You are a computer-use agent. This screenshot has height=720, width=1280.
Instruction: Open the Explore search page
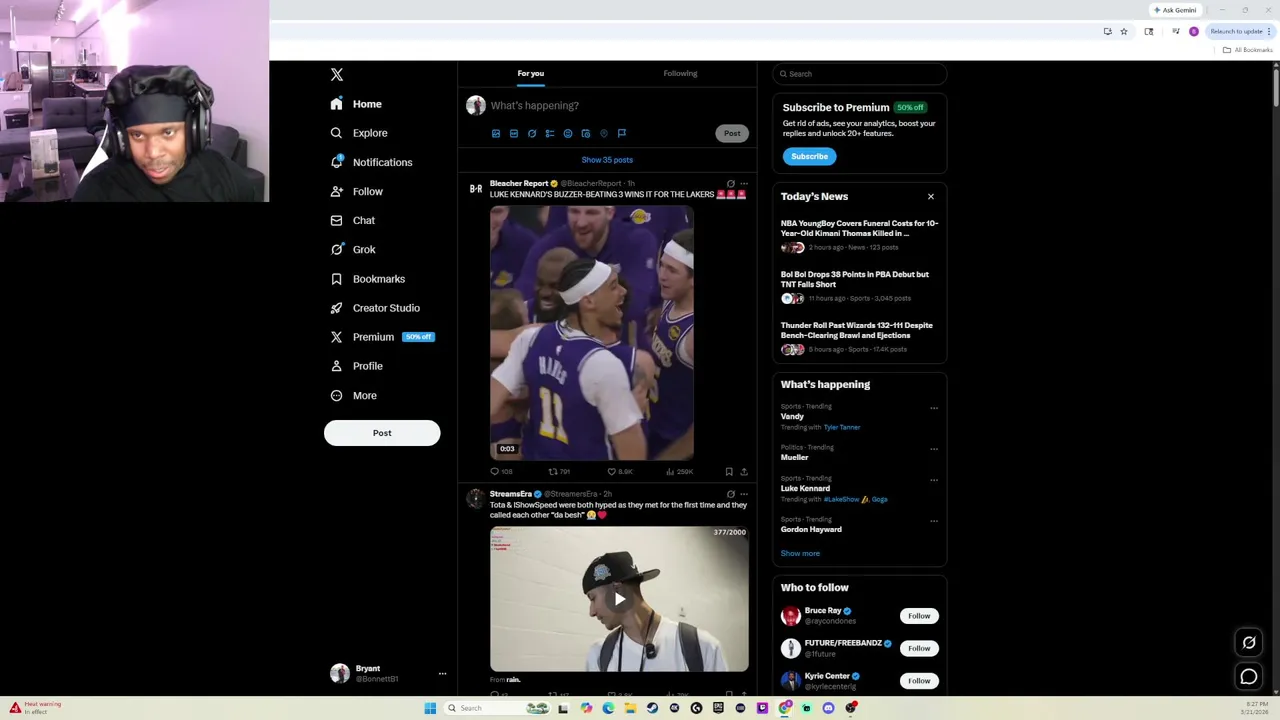(358, 133)
